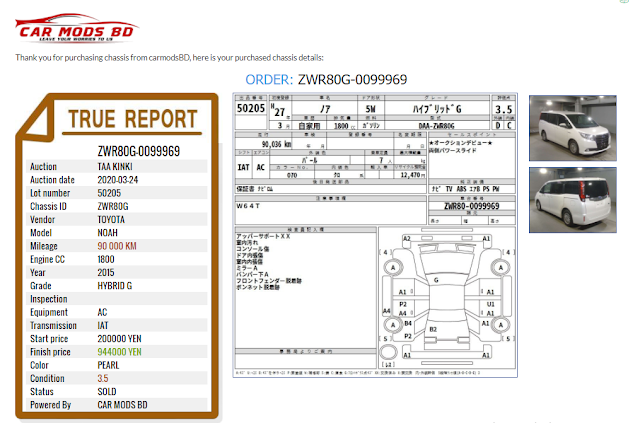Select finish price 944000 YEN
The image size is (640, 423).
(x=119, y=352)
